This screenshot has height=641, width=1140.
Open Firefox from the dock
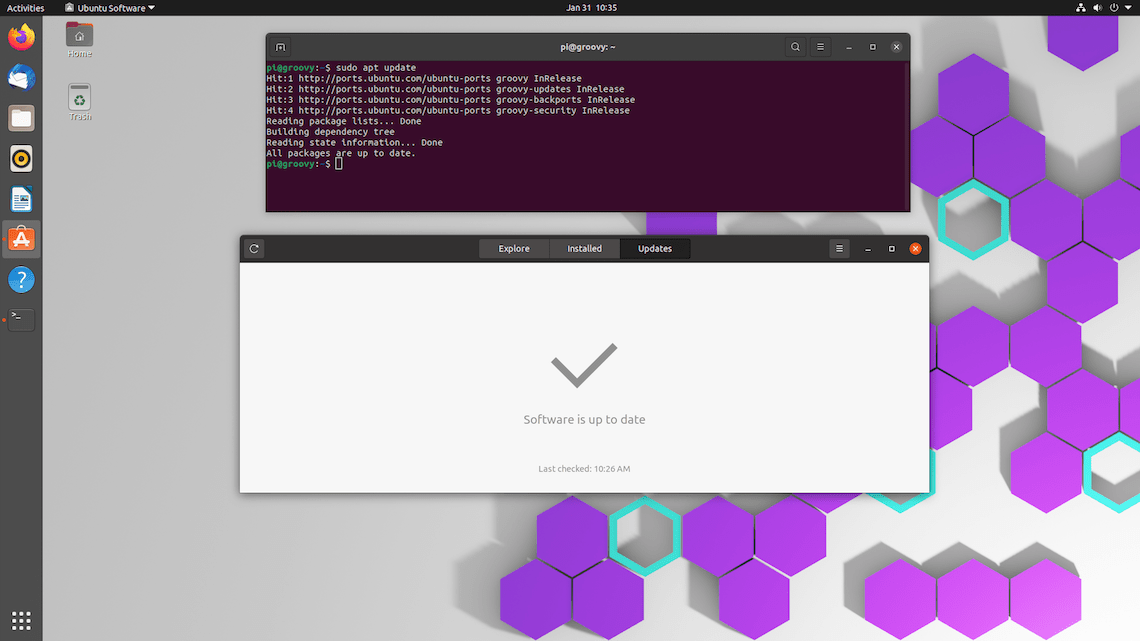pos(21,37)
